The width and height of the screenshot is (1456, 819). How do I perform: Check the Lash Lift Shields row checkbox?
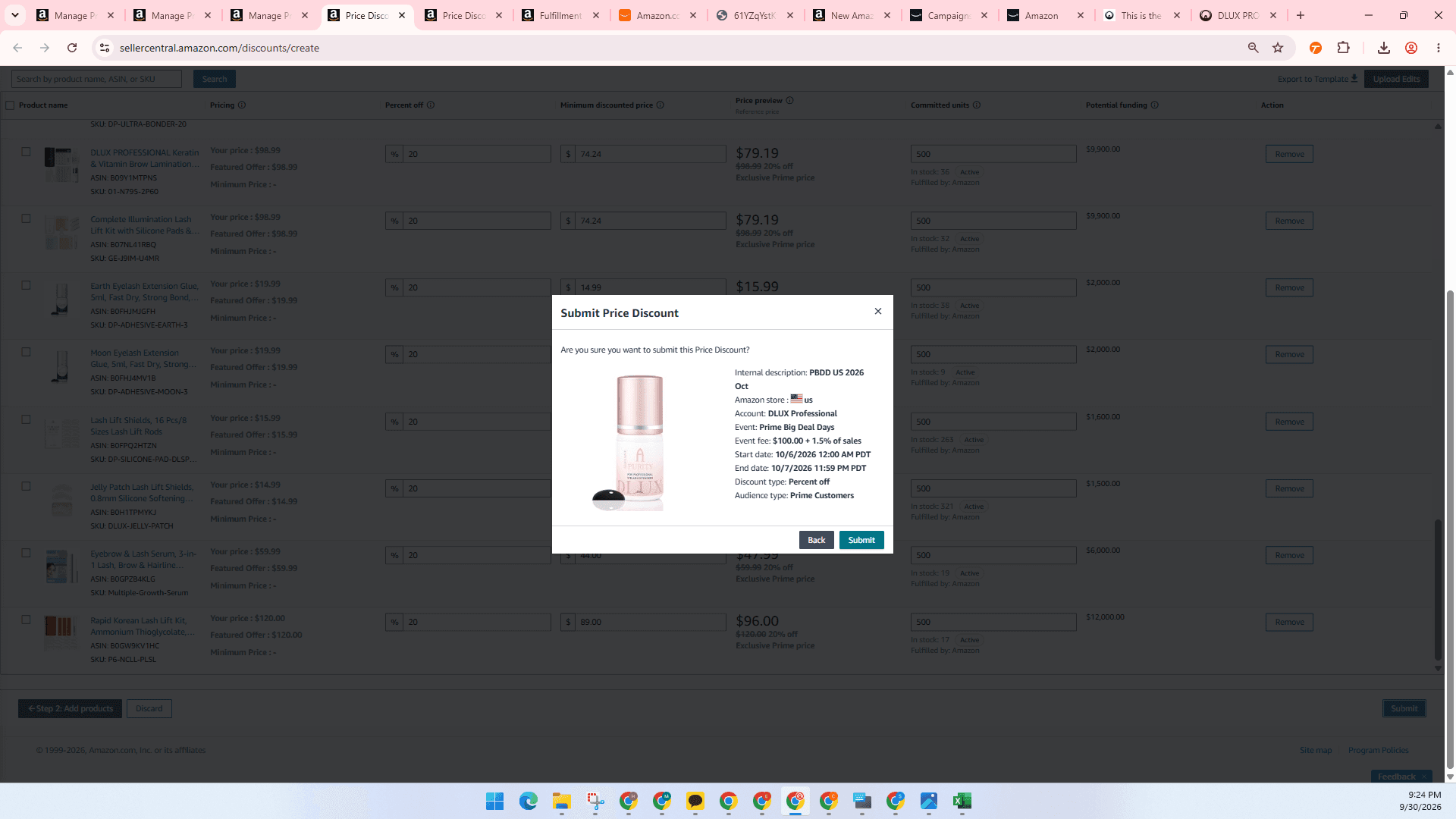[x=26, y=419]
